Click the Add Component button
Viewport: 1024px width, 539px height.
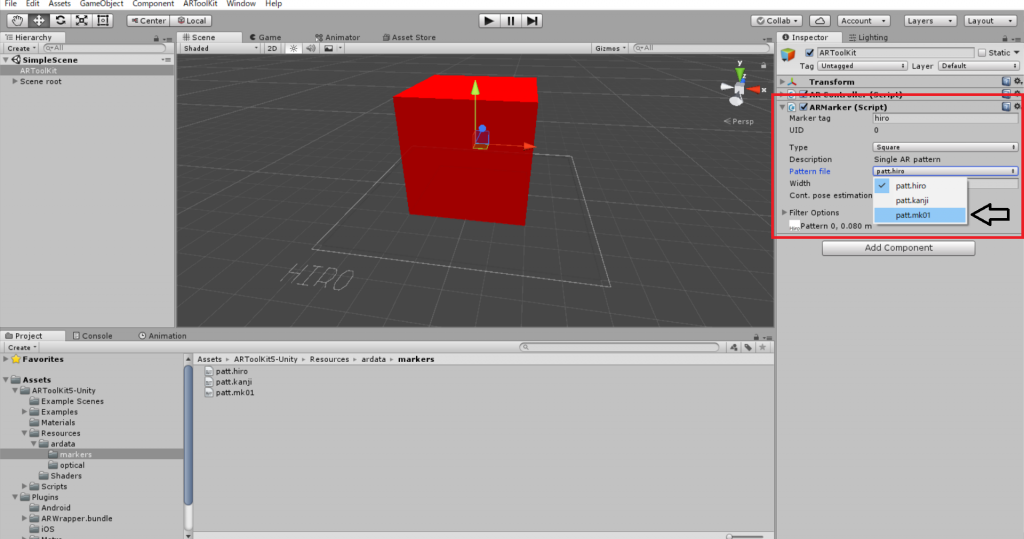(x=898, y=248)
